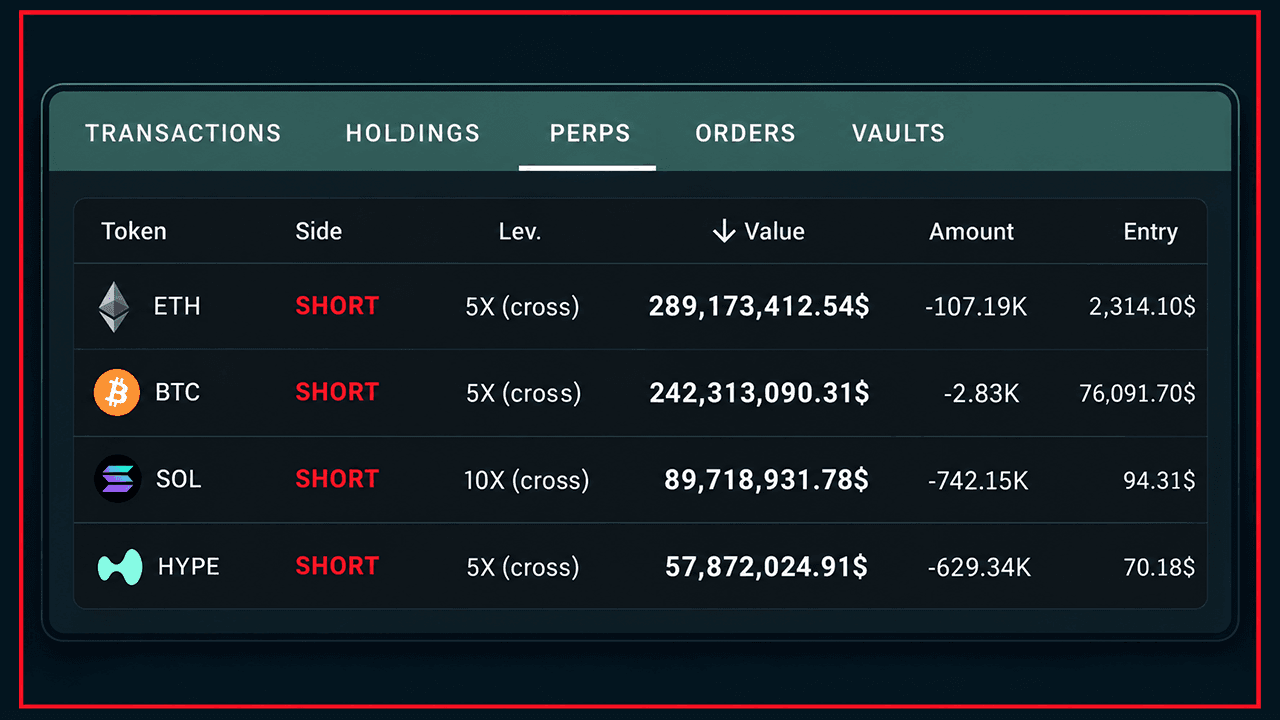This screenshot has width=1280, height=720.
Task: Click the entry price 94.31$
Action: pos(1159,481)
